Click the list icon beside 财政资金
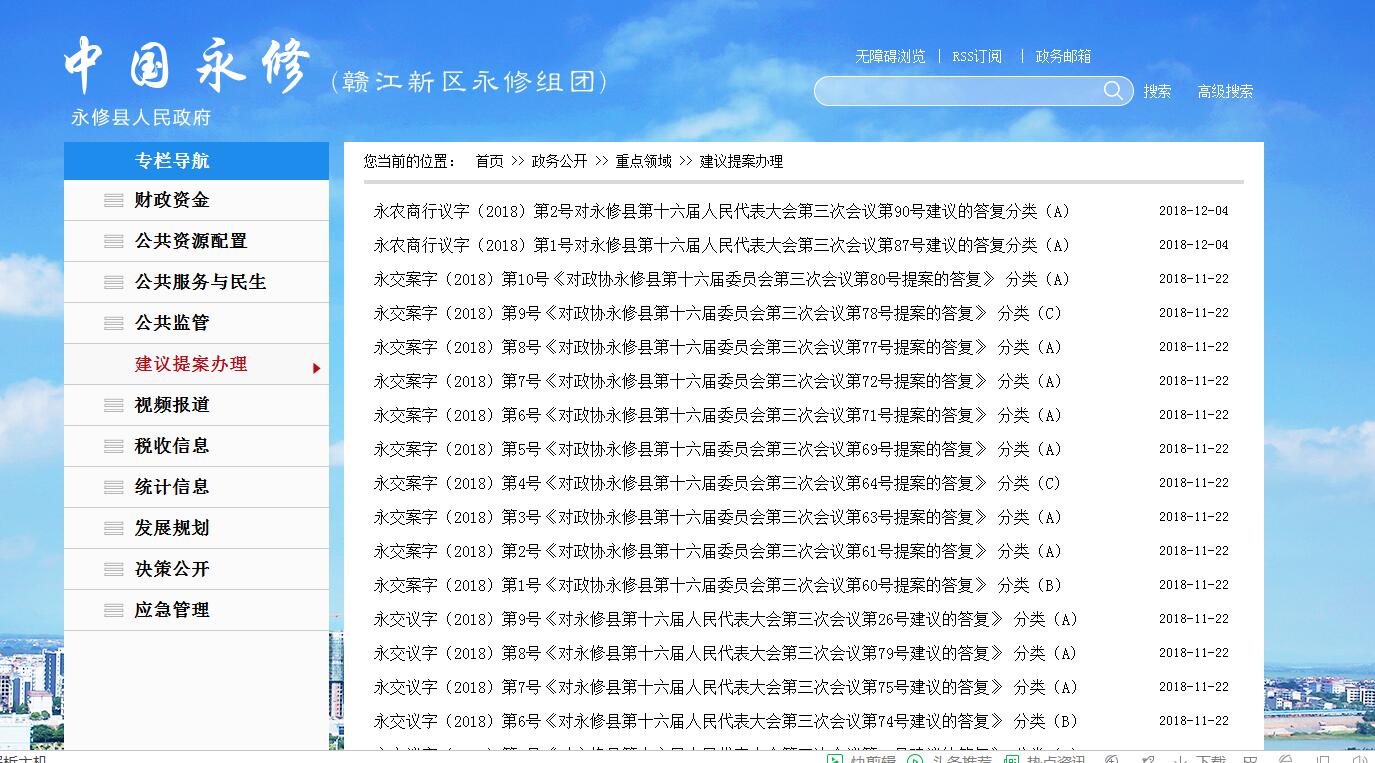The height and width of the screenshot is (763, 1375). (x=114, y=201)
